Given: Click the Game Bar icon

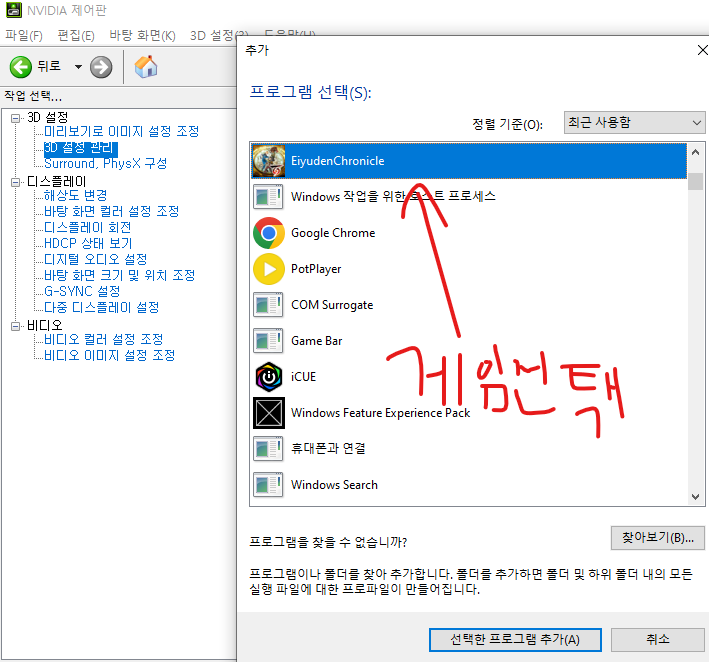Looking at the screenshot, I should tap(268, 341).
